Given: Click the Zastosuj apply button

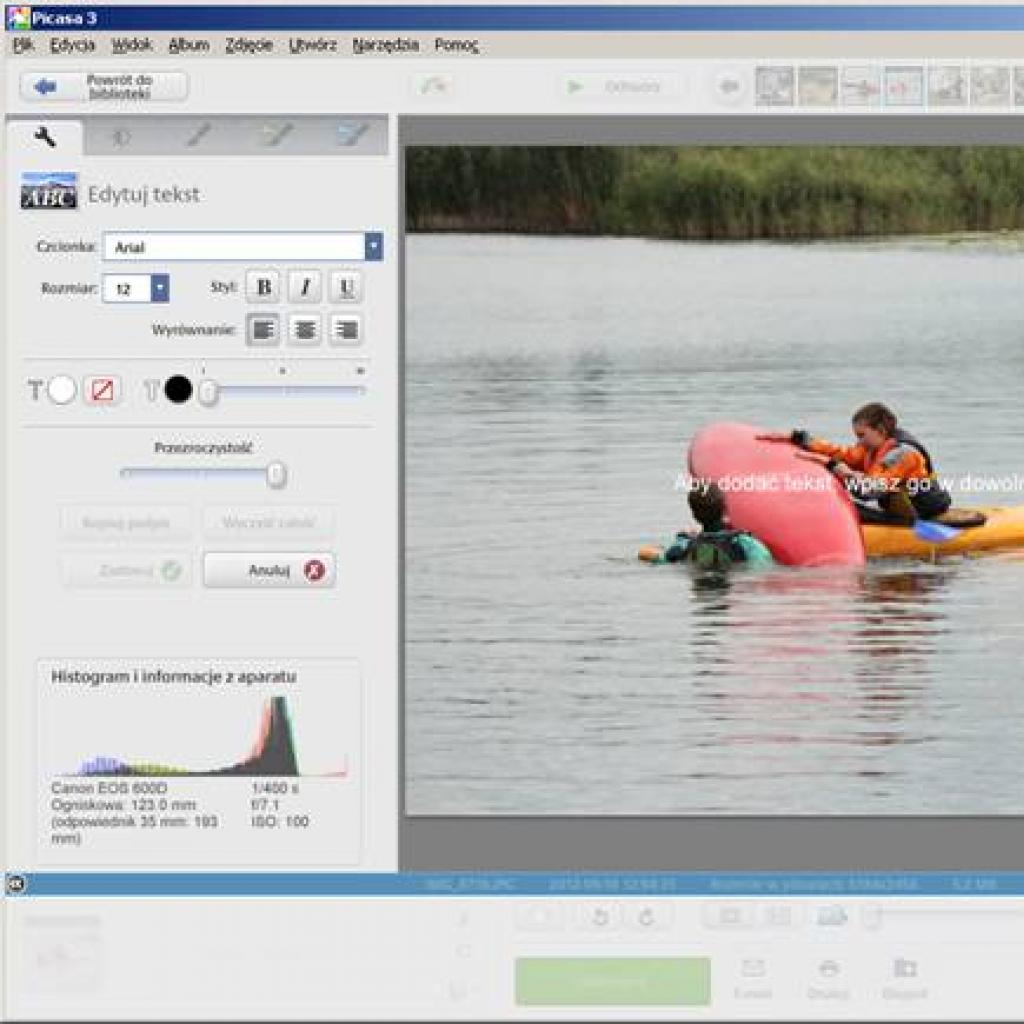Looking at the screenshot, I should pyautogui.click(x=126, y=570).
